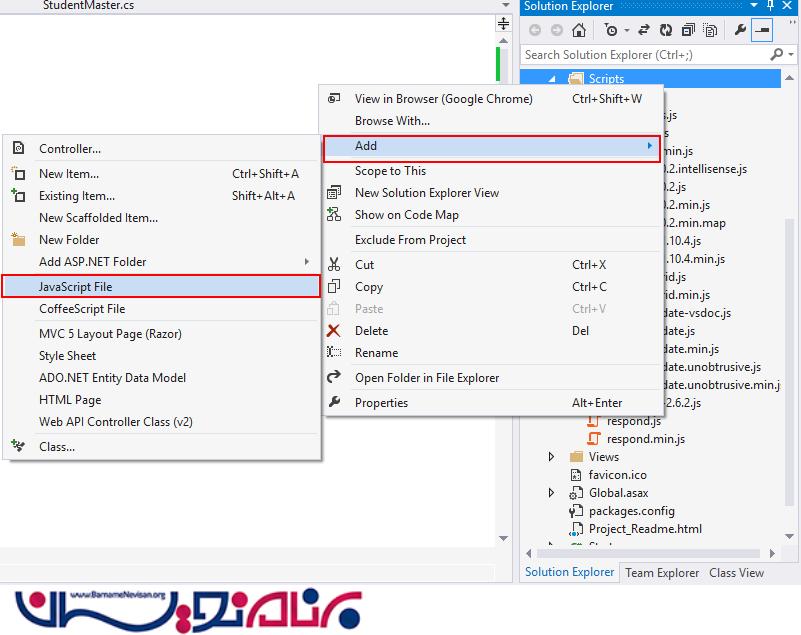Viewport: 801px width, 635px height.
Task: Collapse the Scripts folder node
Action: [551, 79]
